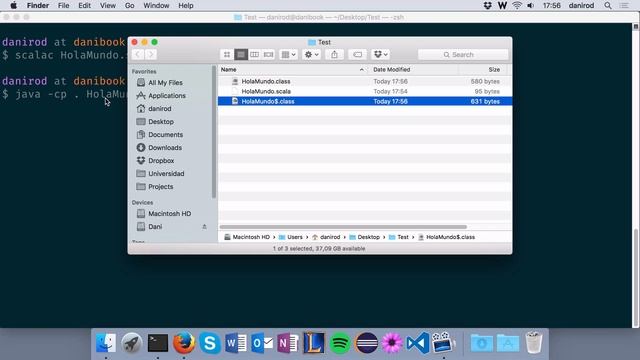Click in the Finder Search field
Screen dimensions: 640x360
tap(463, 54)
